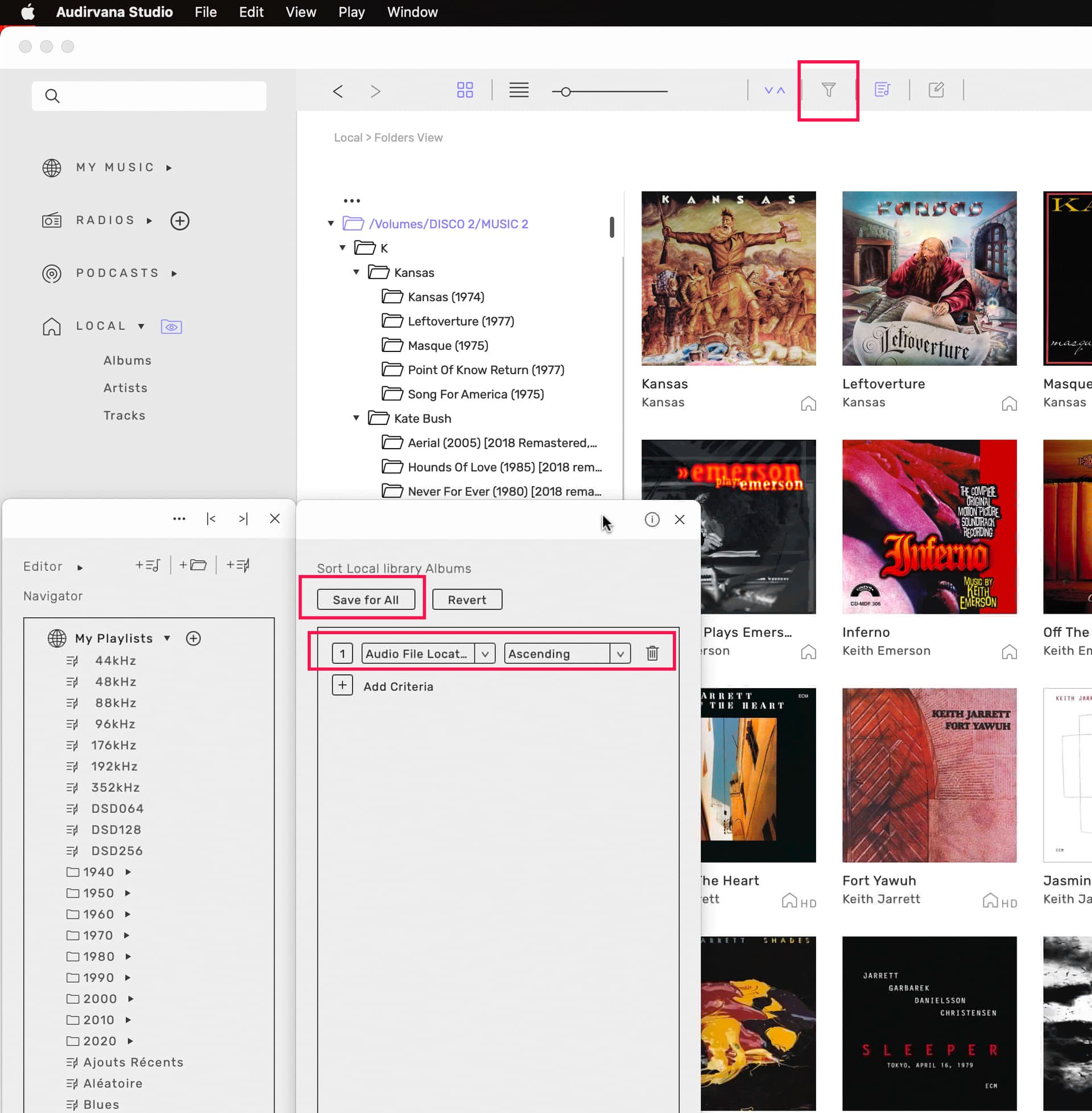Open the playlist panel icon in toolbar
The height and width of the screenshot is (1113, 1092).
coord(882,90)
